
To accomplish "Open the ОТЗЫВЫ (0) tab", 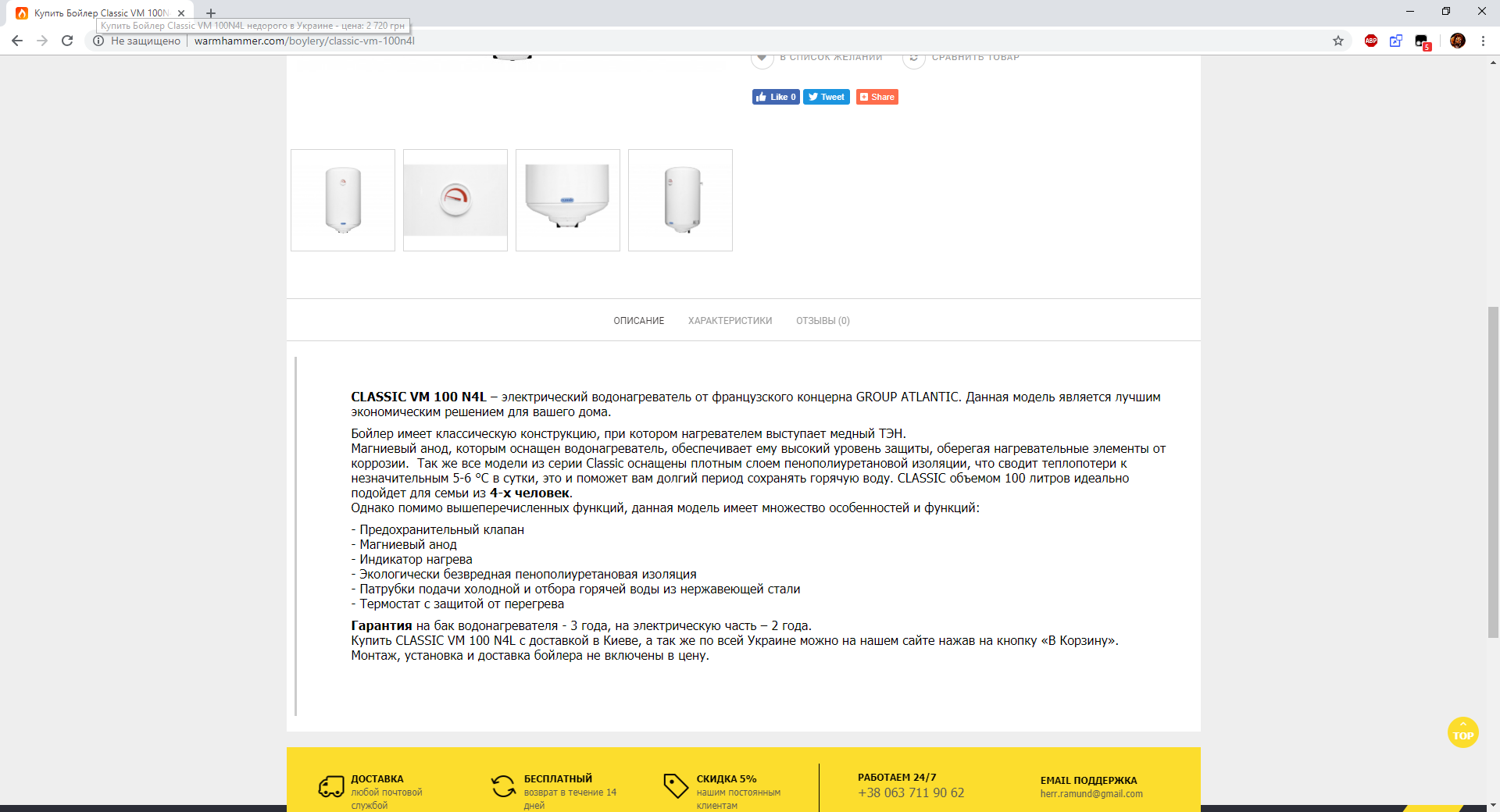I will (x=823, y=320).
